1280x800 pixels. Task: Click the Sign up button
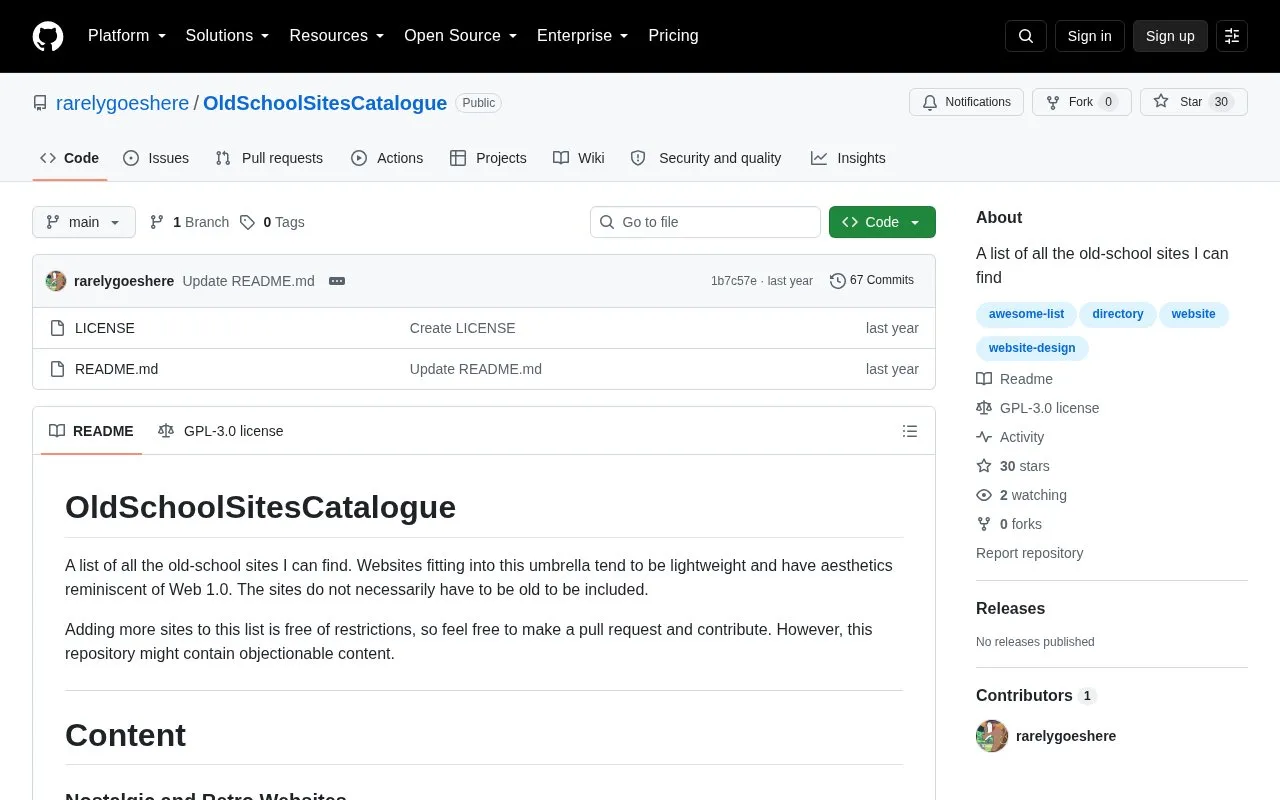(x=1170, y=36)
